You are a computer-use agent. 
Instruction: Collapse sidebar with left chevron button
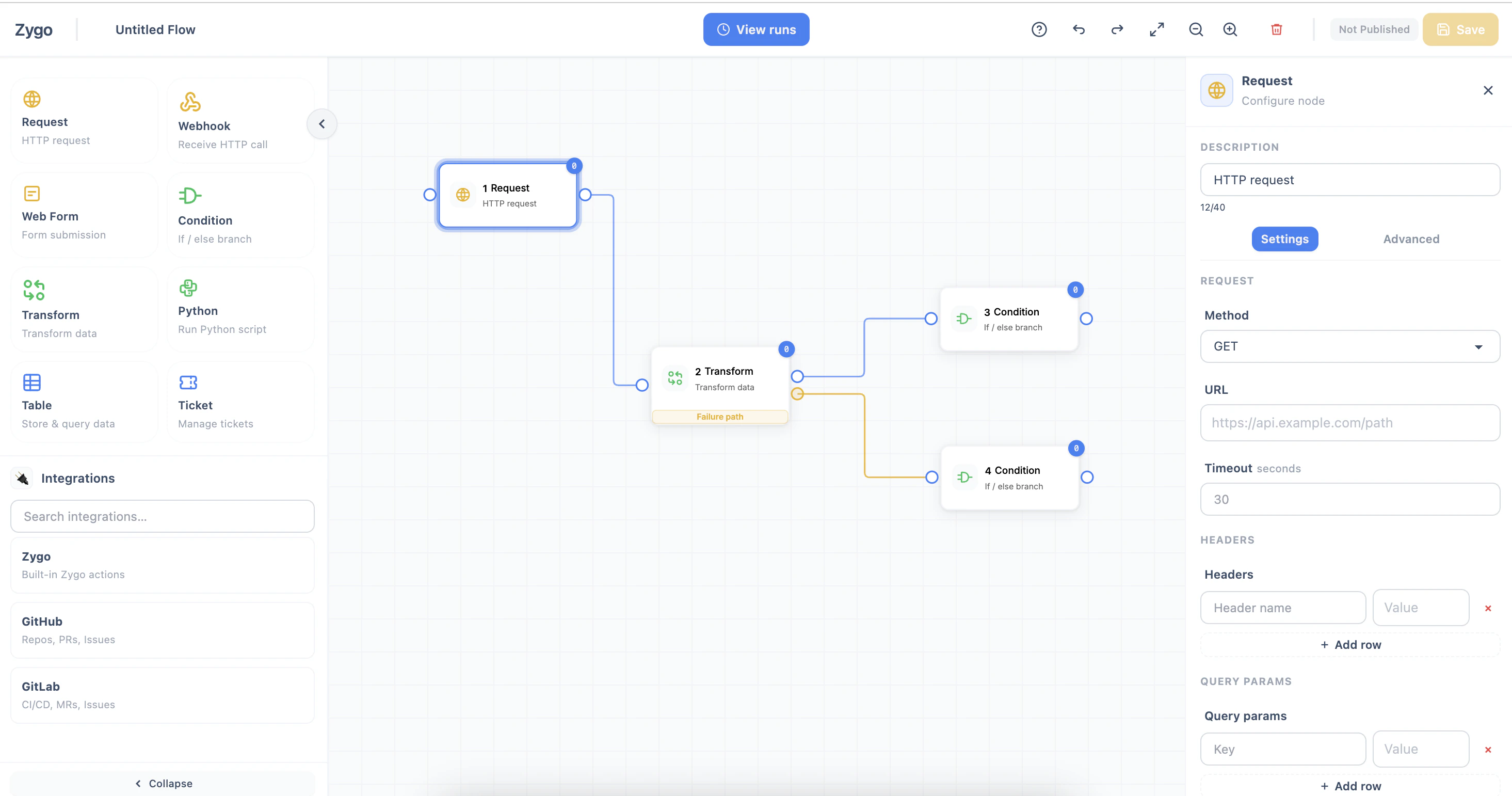point(321,124)
